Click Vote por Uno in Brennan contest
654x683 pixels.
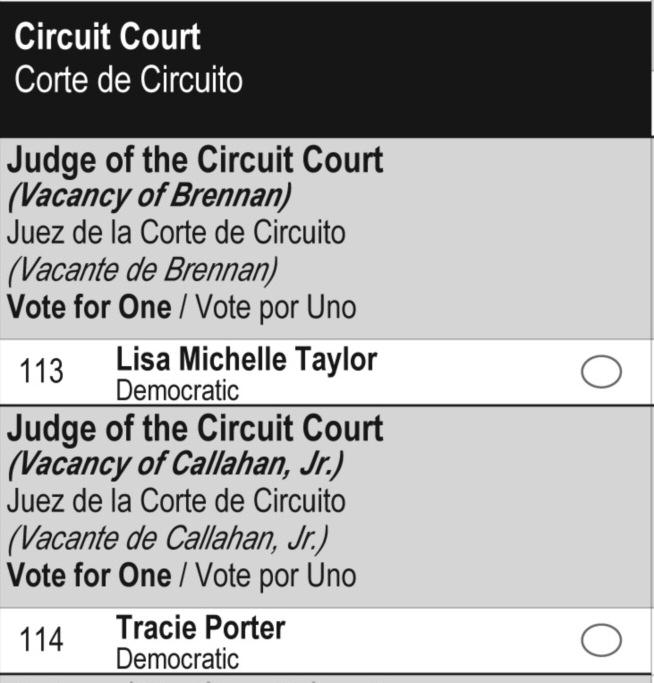pyautogui.click(x=276, y=308)
